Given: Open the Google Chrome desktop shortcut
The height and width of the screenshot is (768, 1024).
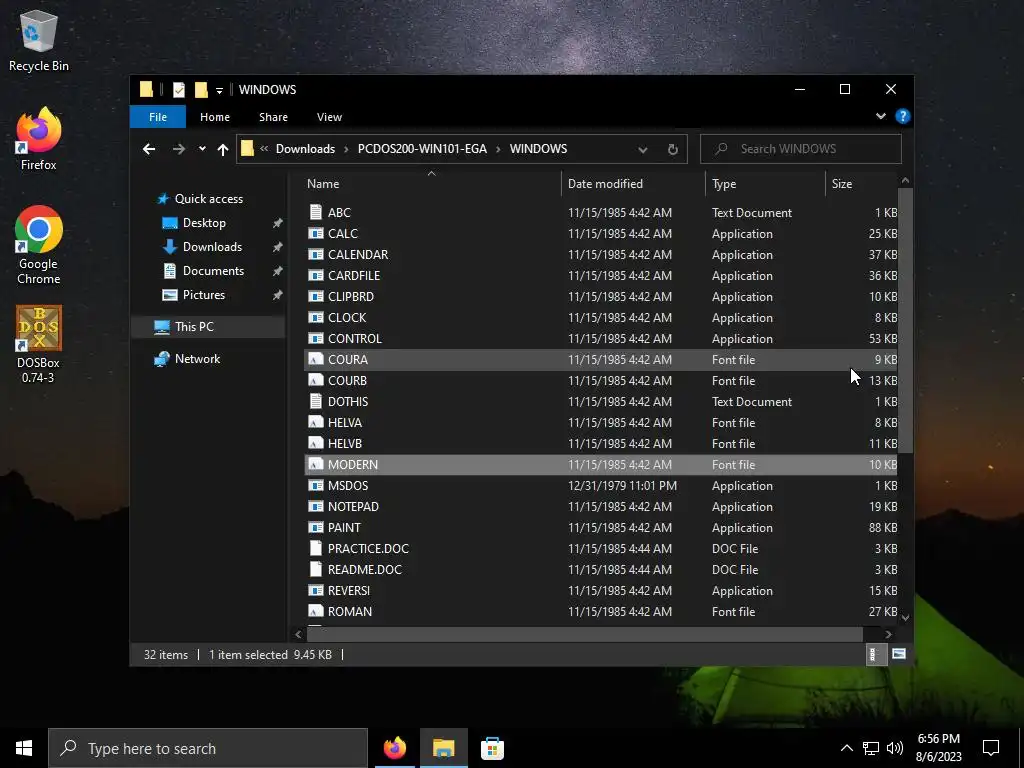Looking at the screenshot, I should (39, 246).
